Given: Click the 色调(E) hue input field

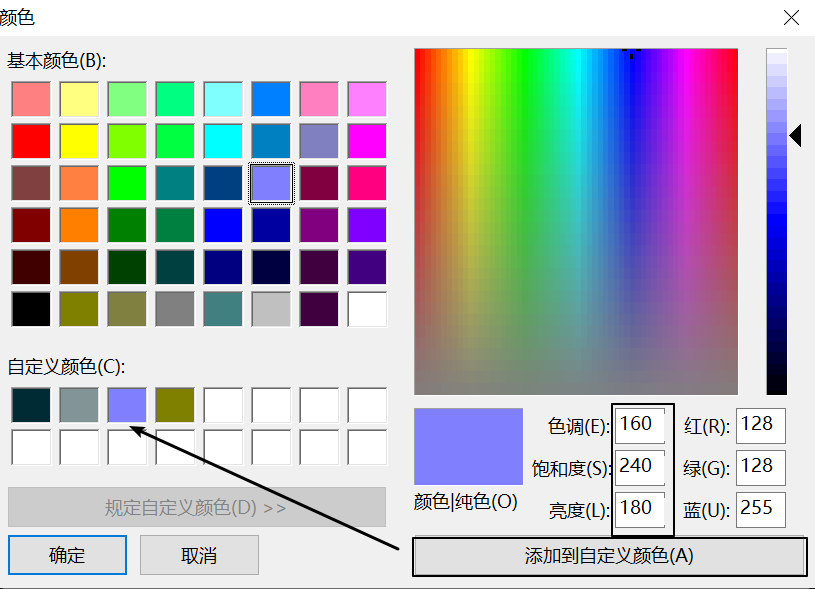Looking at the screenshot, I should [x=640, y=425].
